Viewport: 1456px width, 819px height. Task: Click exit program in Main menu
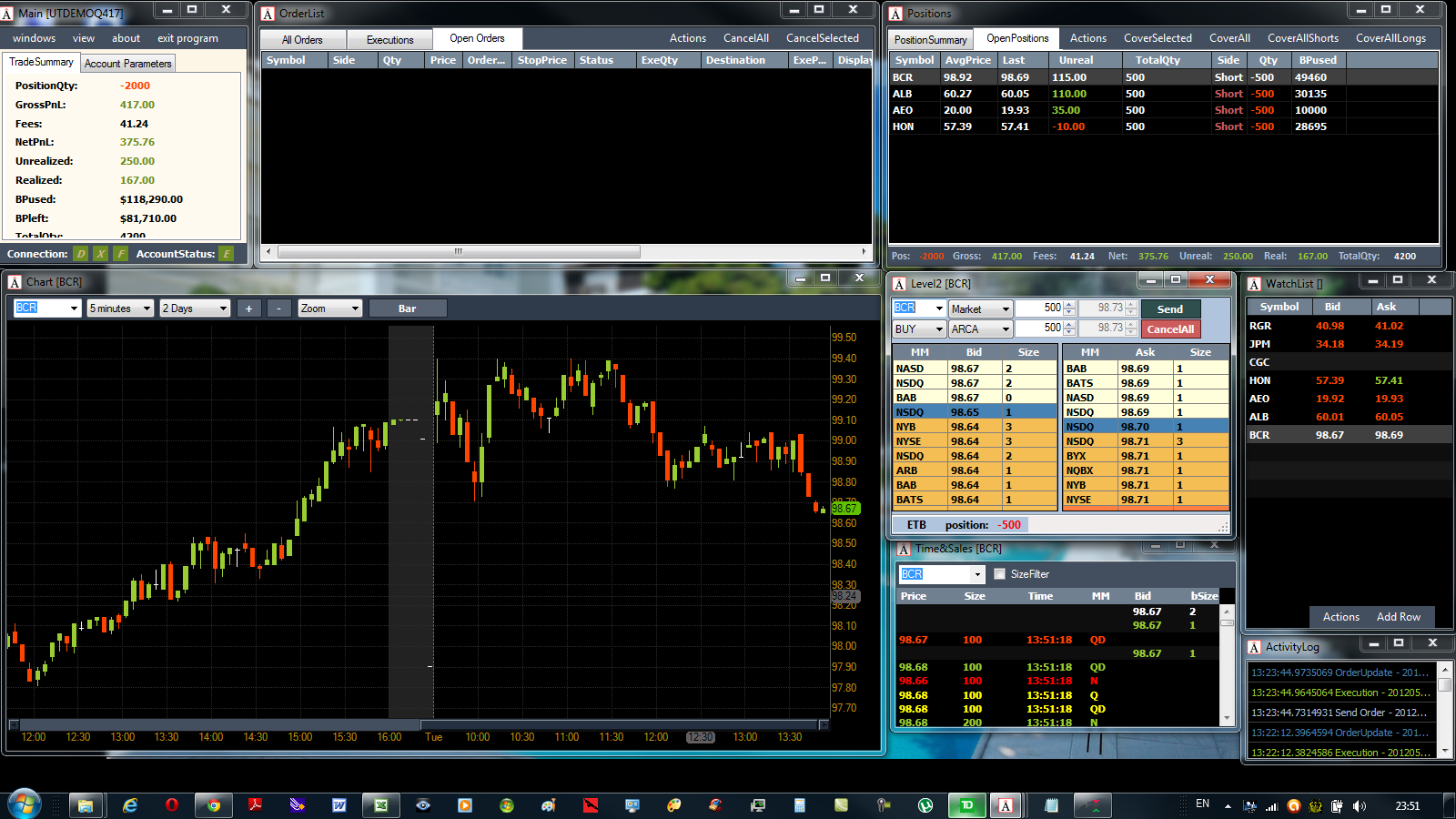(x=187, y=38)
